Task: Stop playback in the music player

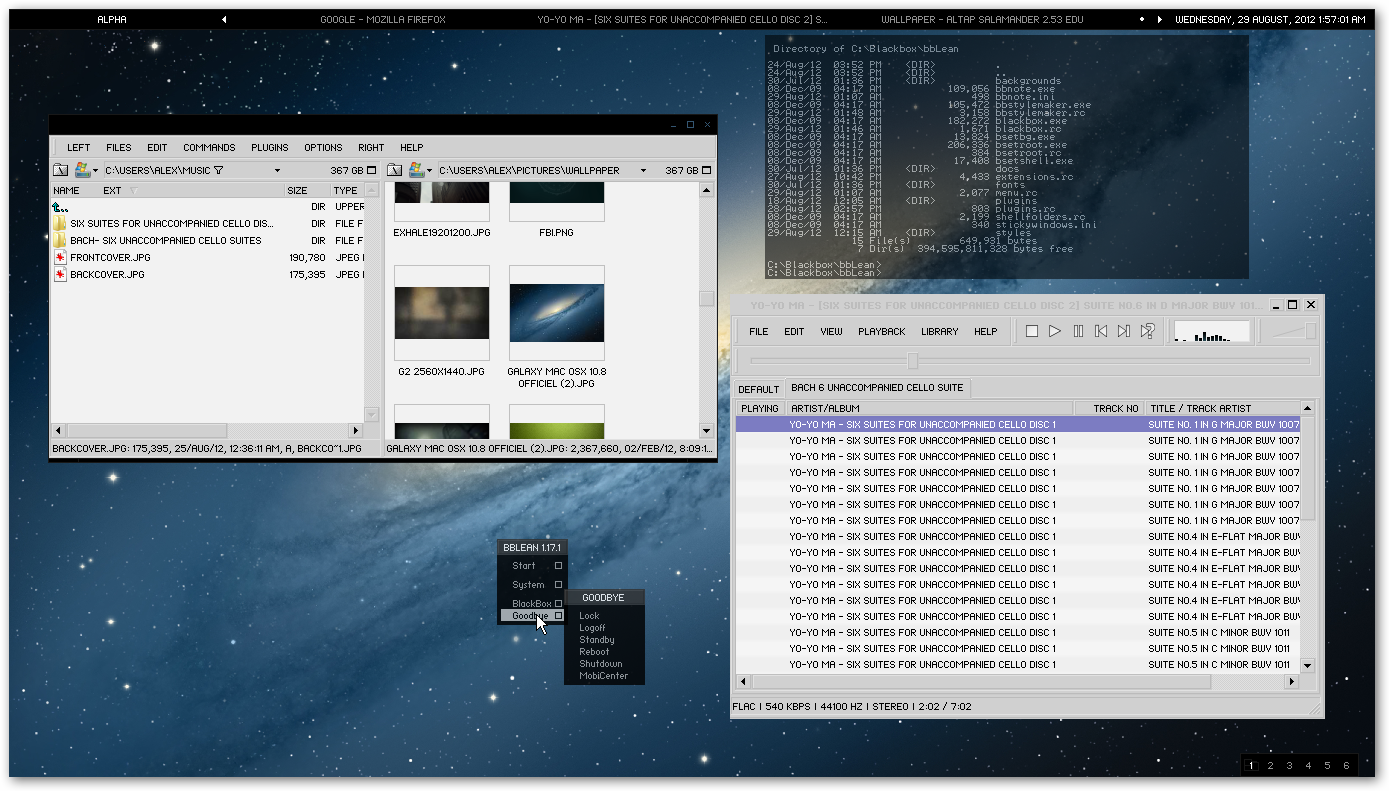Action: [1032, 331]
